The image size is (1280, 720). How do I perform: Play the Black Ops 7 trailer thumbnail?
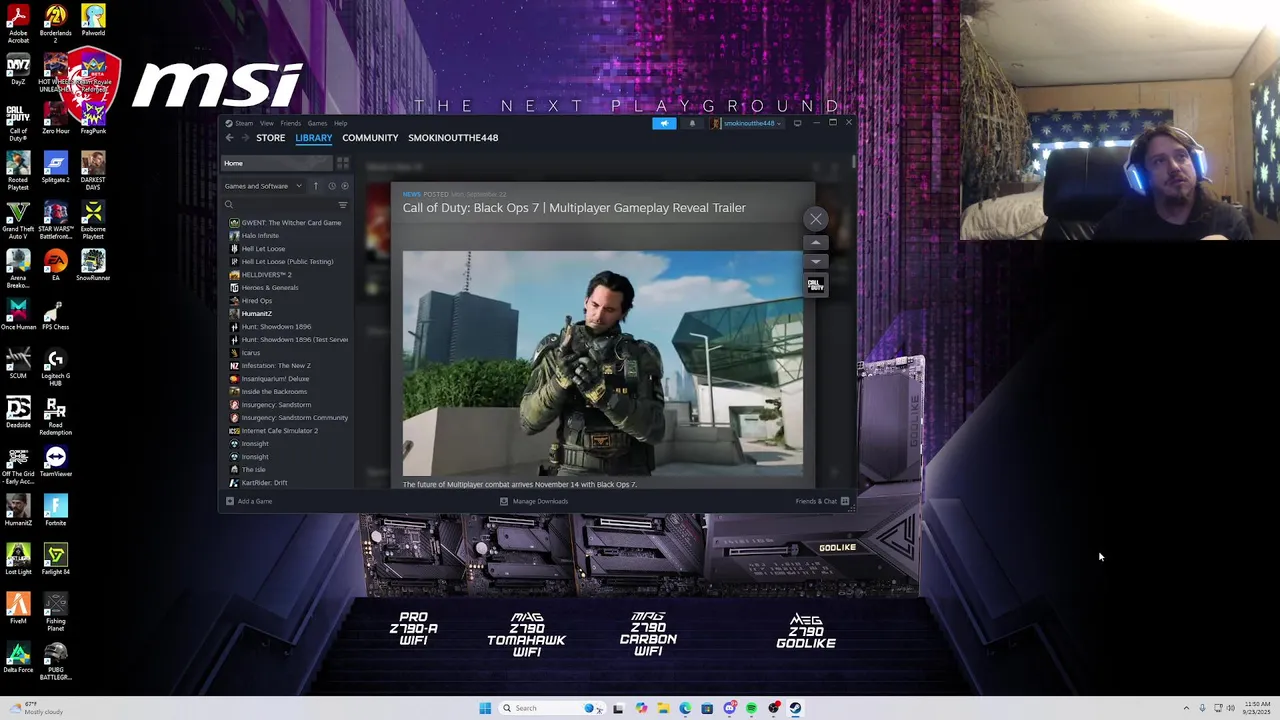tap(602, 363)
